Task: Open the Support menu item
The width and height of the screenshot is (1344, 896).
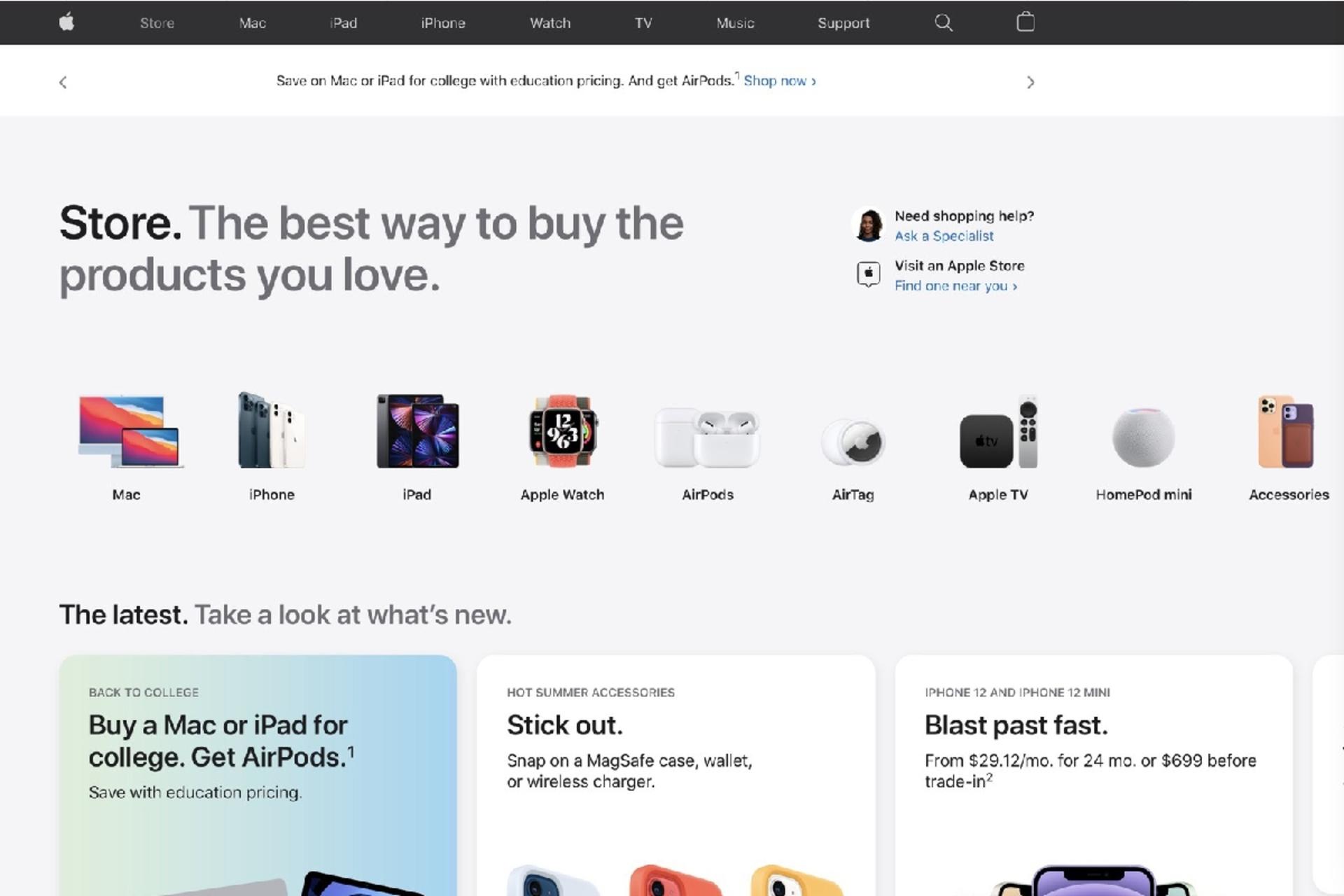Action: click(843, 23)
